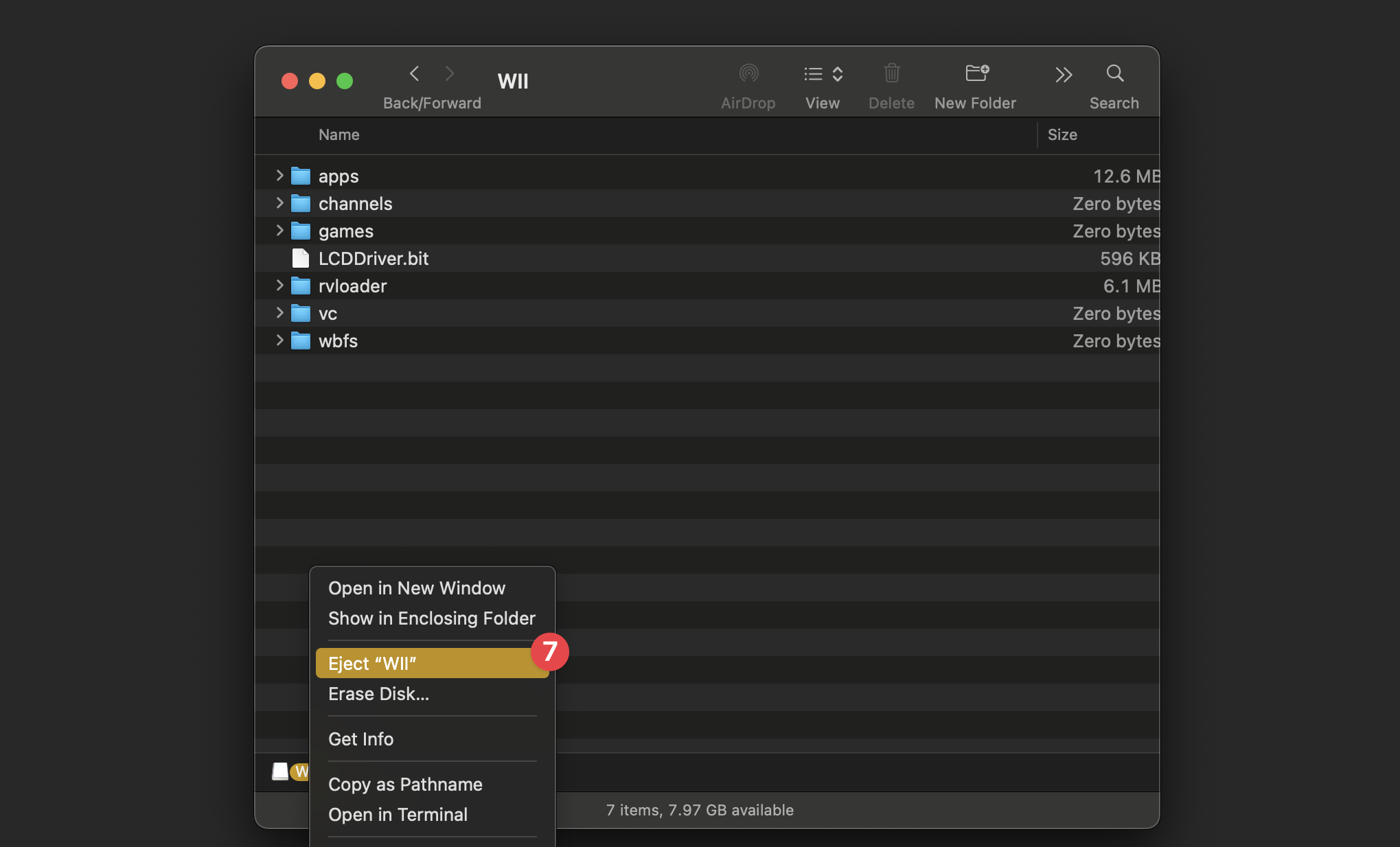This screenshot has width=1400, height=847.
Task: Click the AirDrop toolbar icon
Action: (x=748, y=73)
